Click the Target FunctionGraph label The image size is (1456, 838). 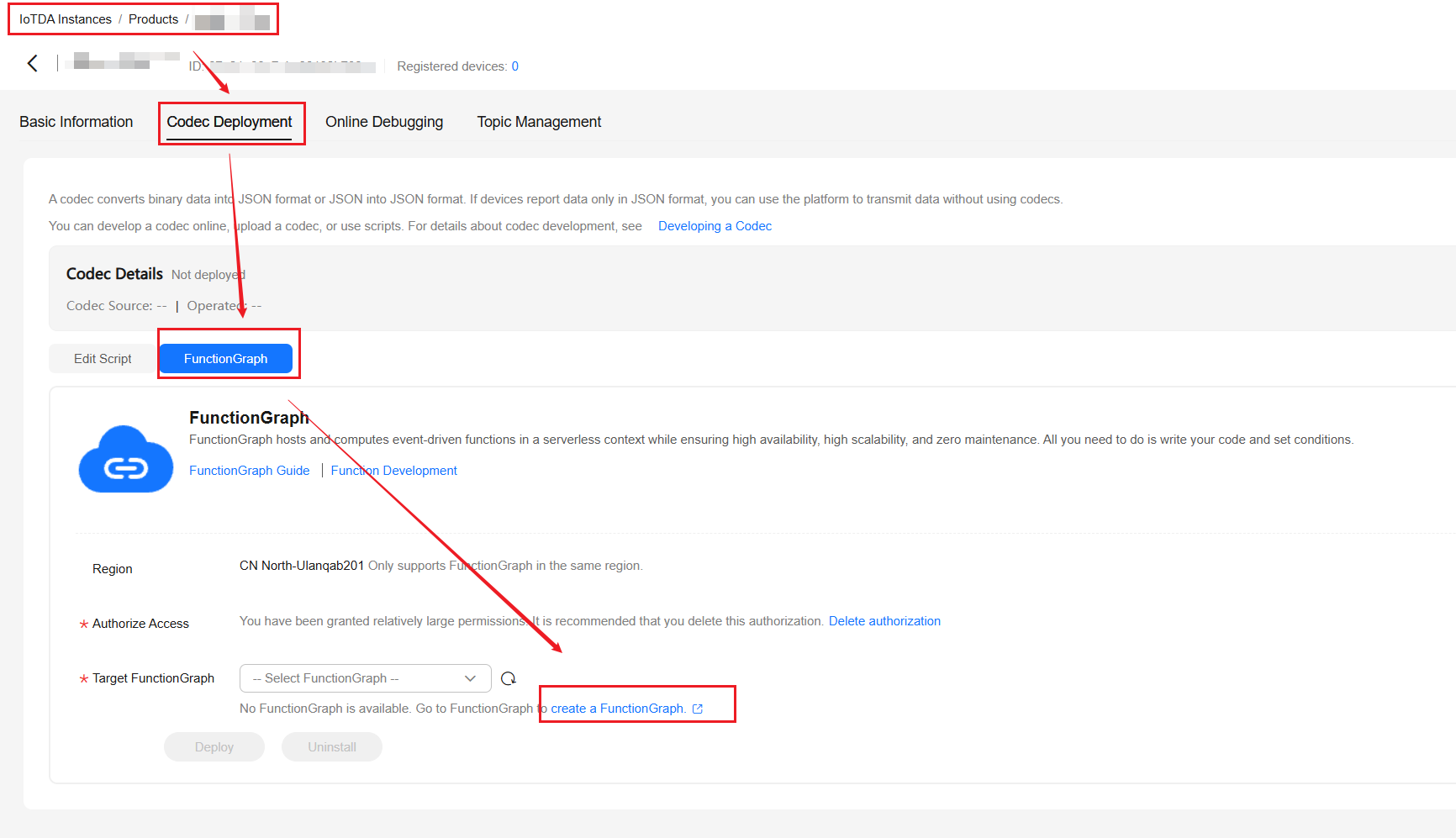[153, 678]
